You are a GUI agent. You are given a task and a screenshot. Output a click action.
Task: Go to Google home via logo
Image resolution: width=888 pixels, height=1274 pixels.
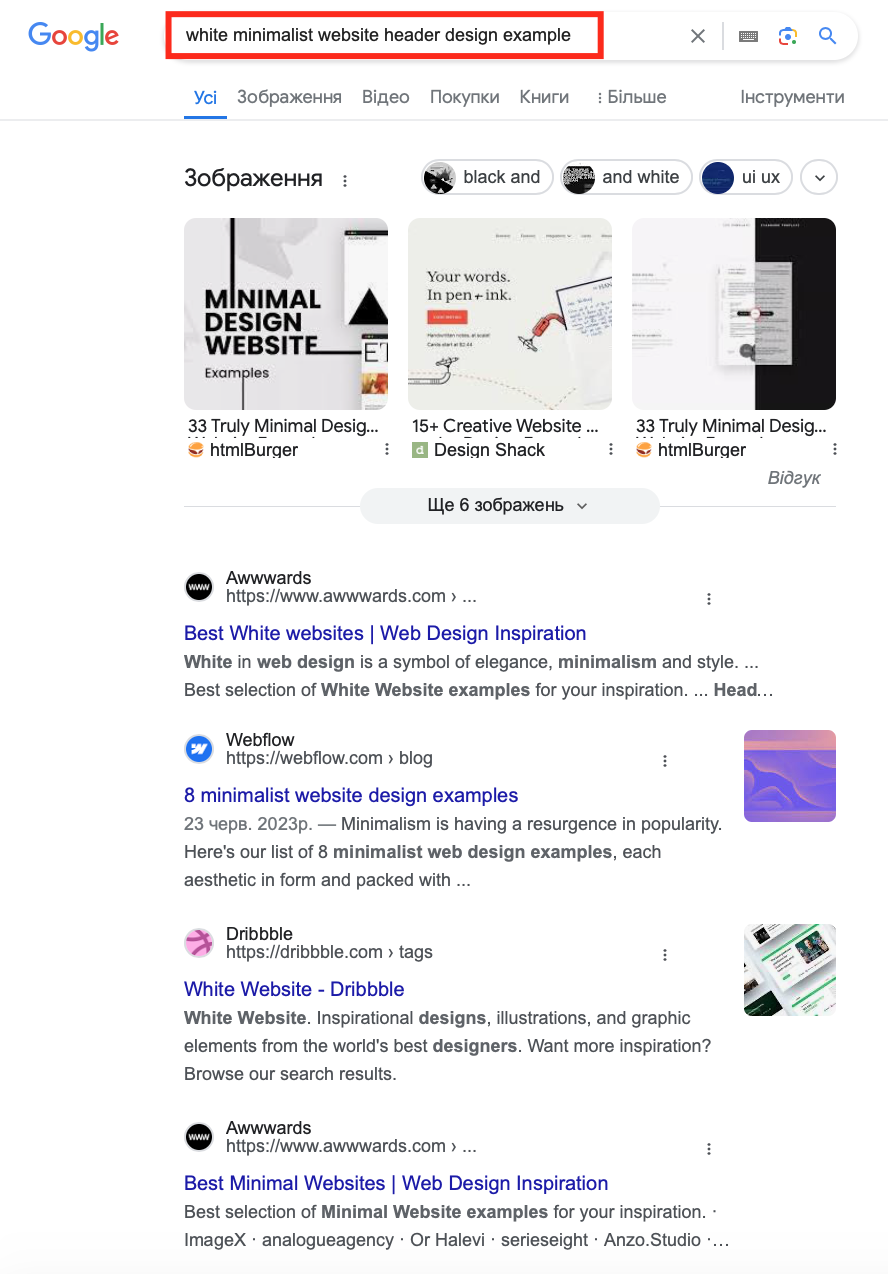pos(74,36)
